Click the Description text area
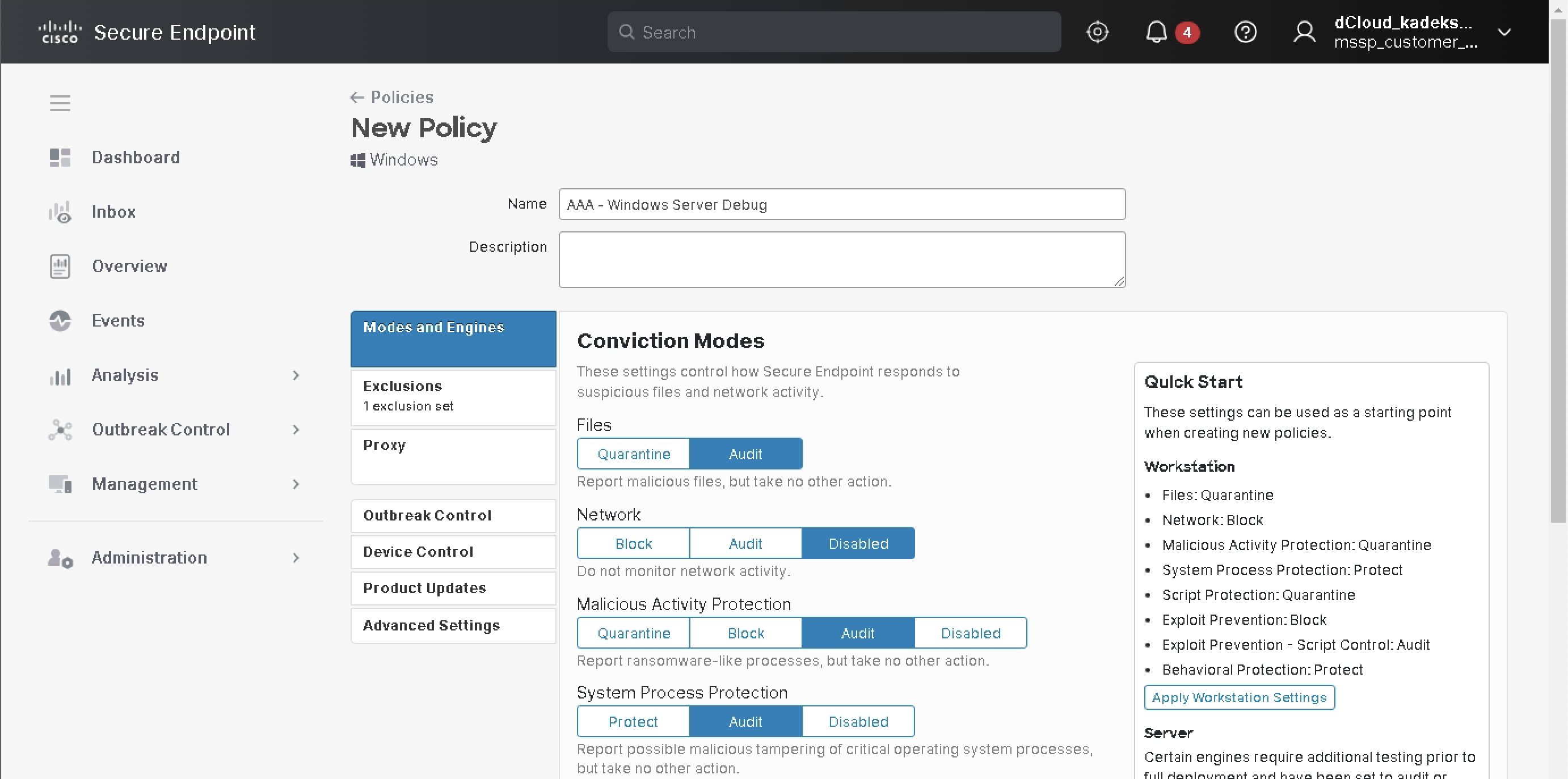Screen dimensions: 1568x779 pyautogui.click(x=841, y=259)
